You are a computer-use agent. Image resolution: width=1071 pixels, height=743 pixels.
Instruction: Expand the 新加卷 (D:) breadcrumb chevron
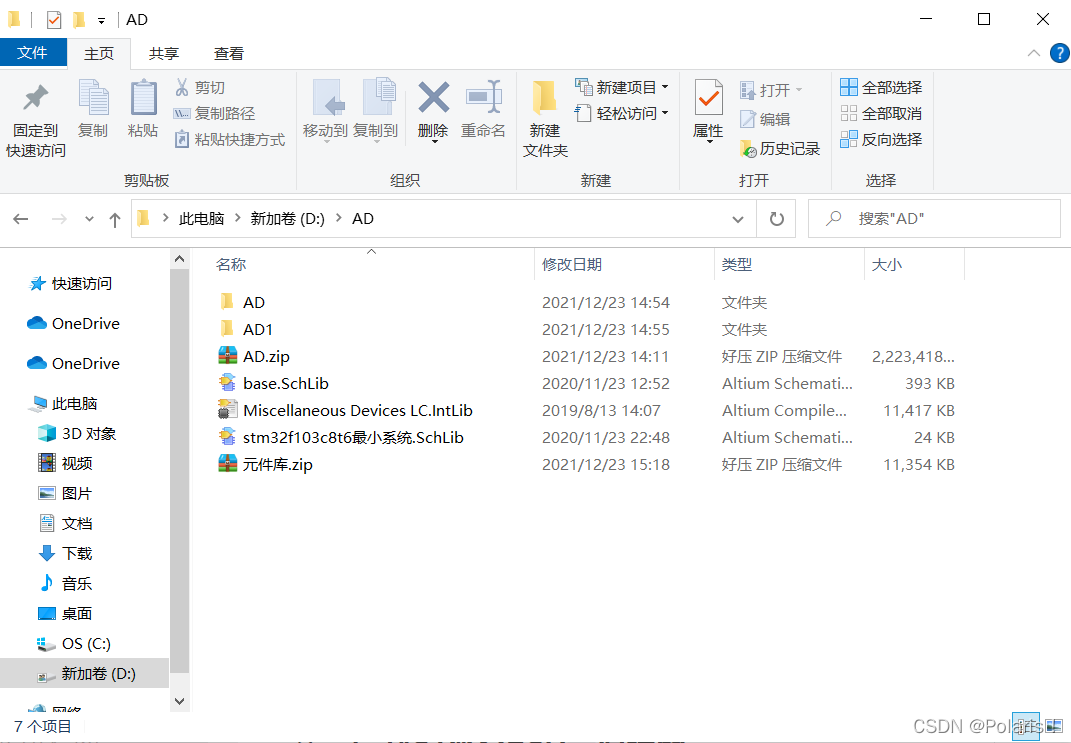[x=339, y=218]
